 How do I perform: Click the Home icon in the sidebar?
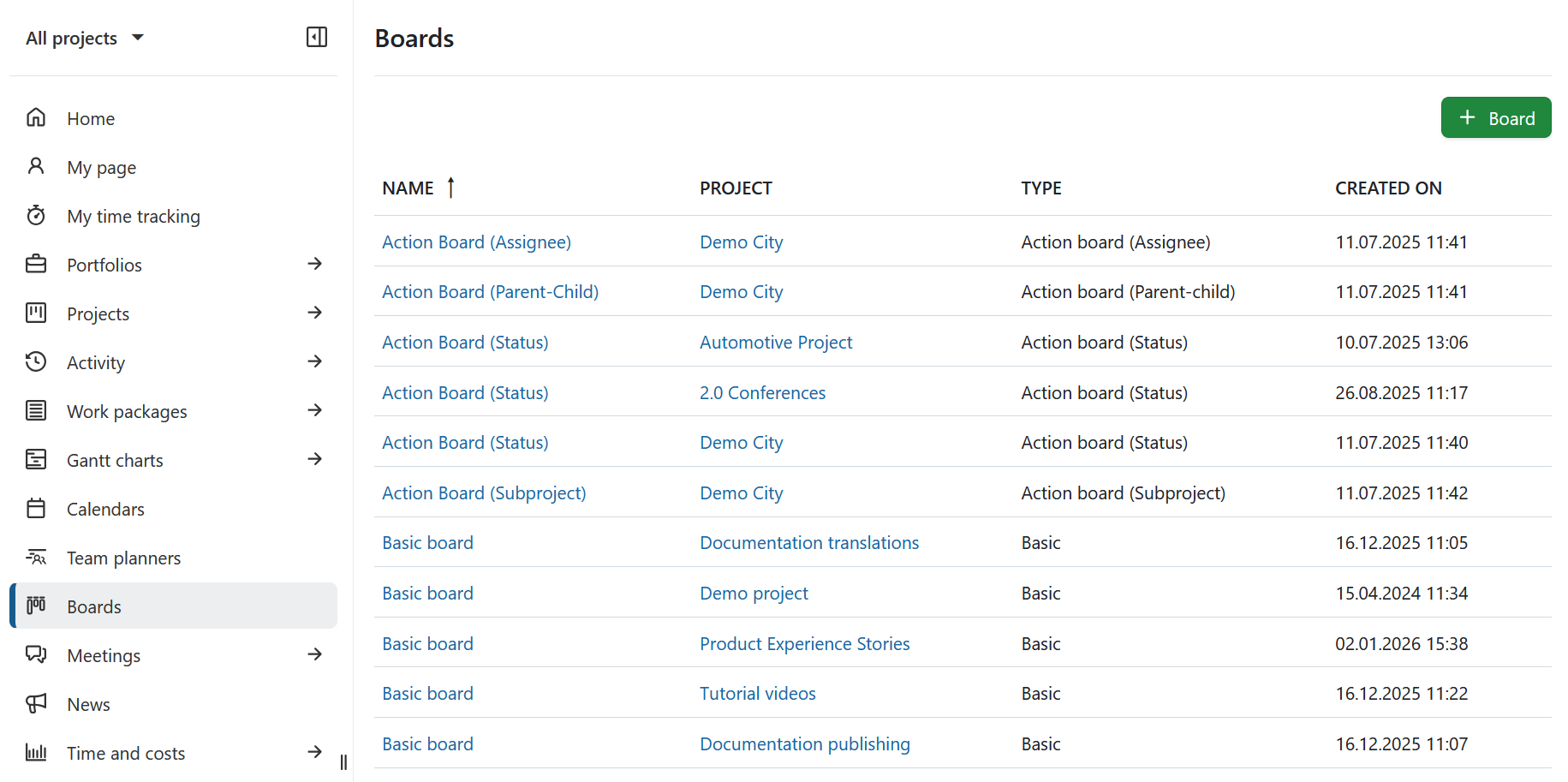tap(36, 117)
